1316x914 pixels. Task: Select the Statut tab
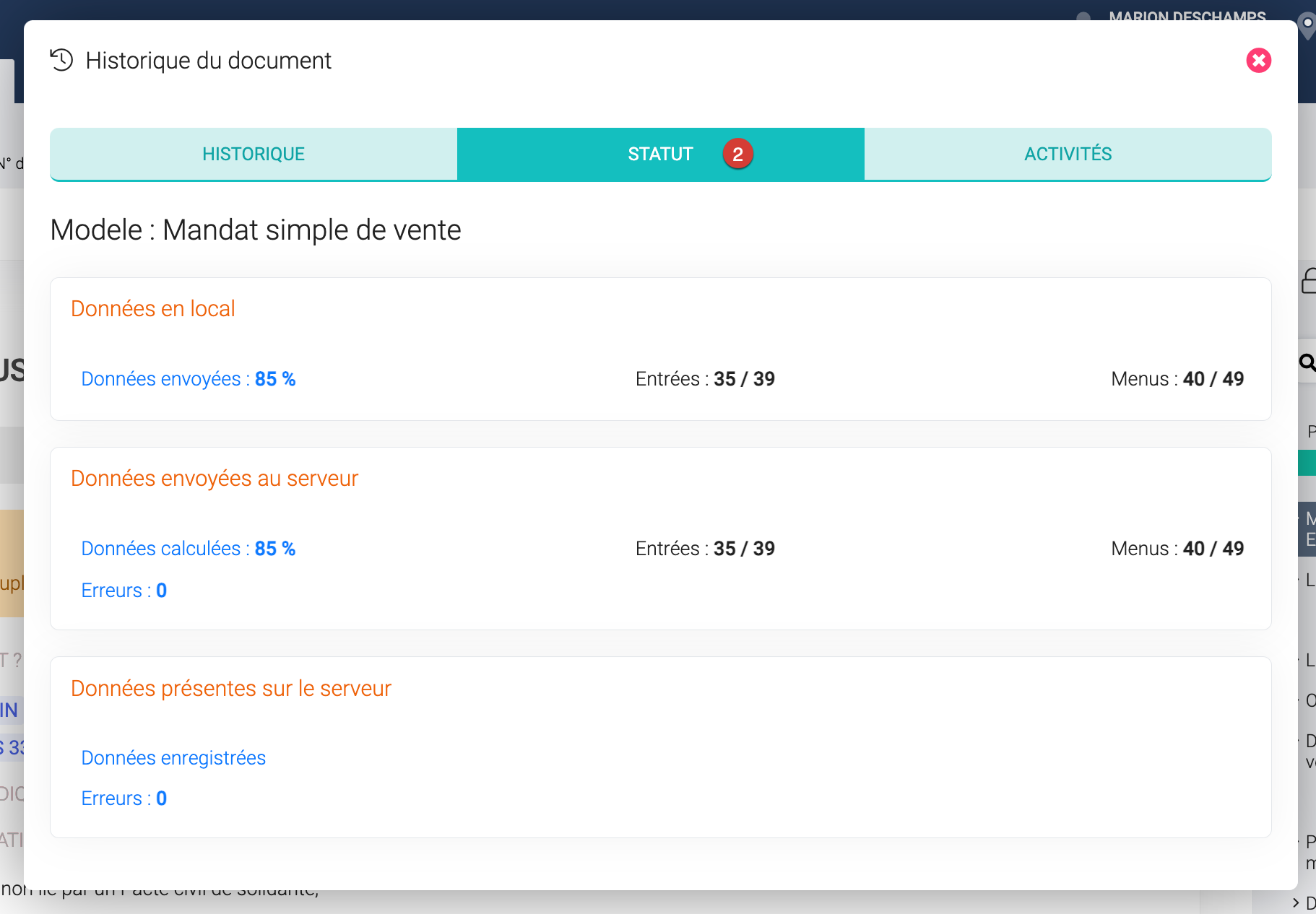[660, 154]
